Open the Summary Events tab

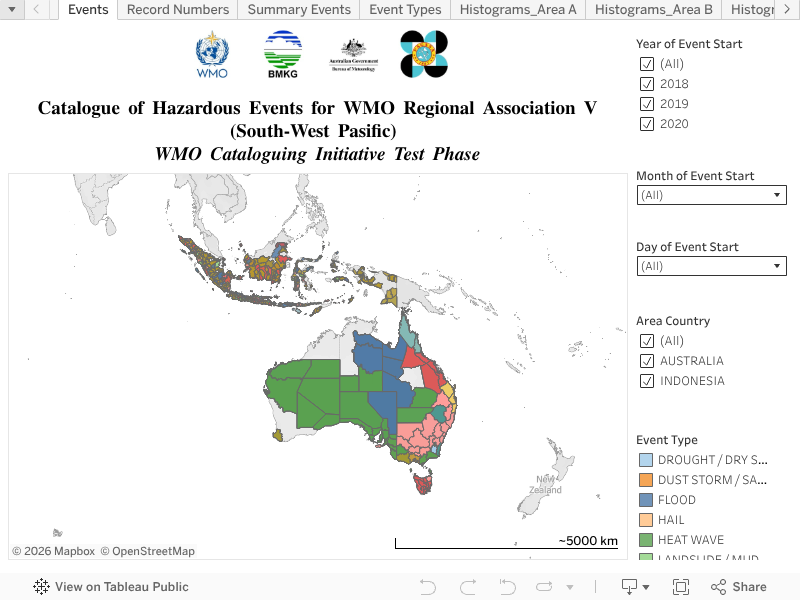tap(299, 10)
